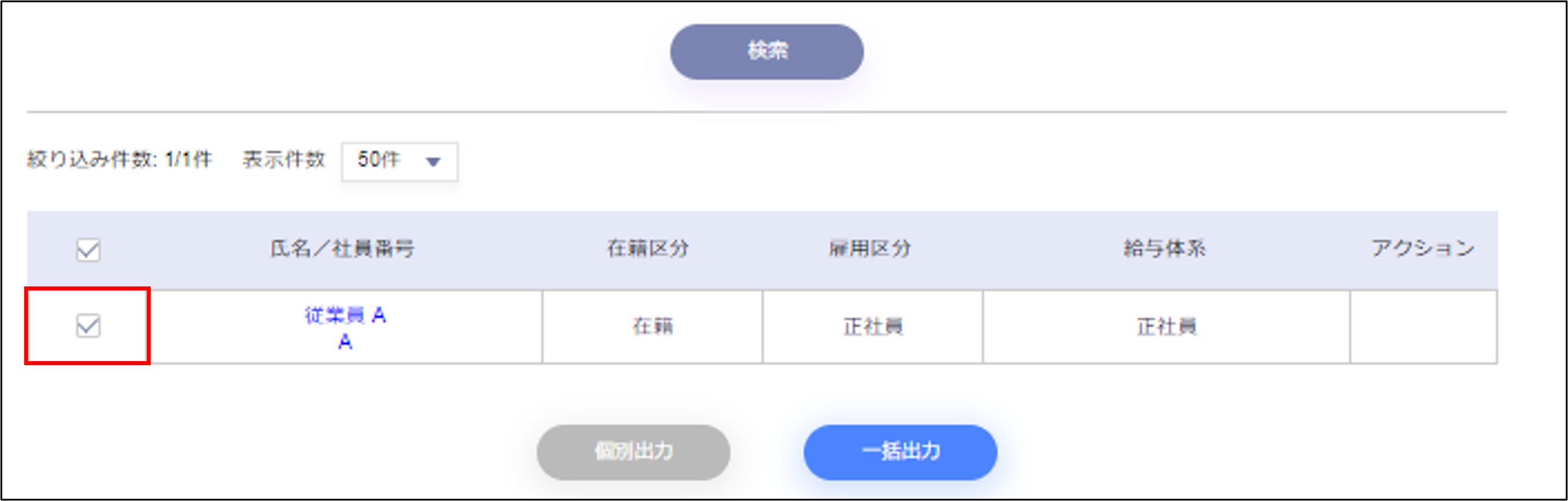Screen dimensions: 1568x501
Task: Select 正社員 cell under 雇用区分 column
Action: click(872, 327)
